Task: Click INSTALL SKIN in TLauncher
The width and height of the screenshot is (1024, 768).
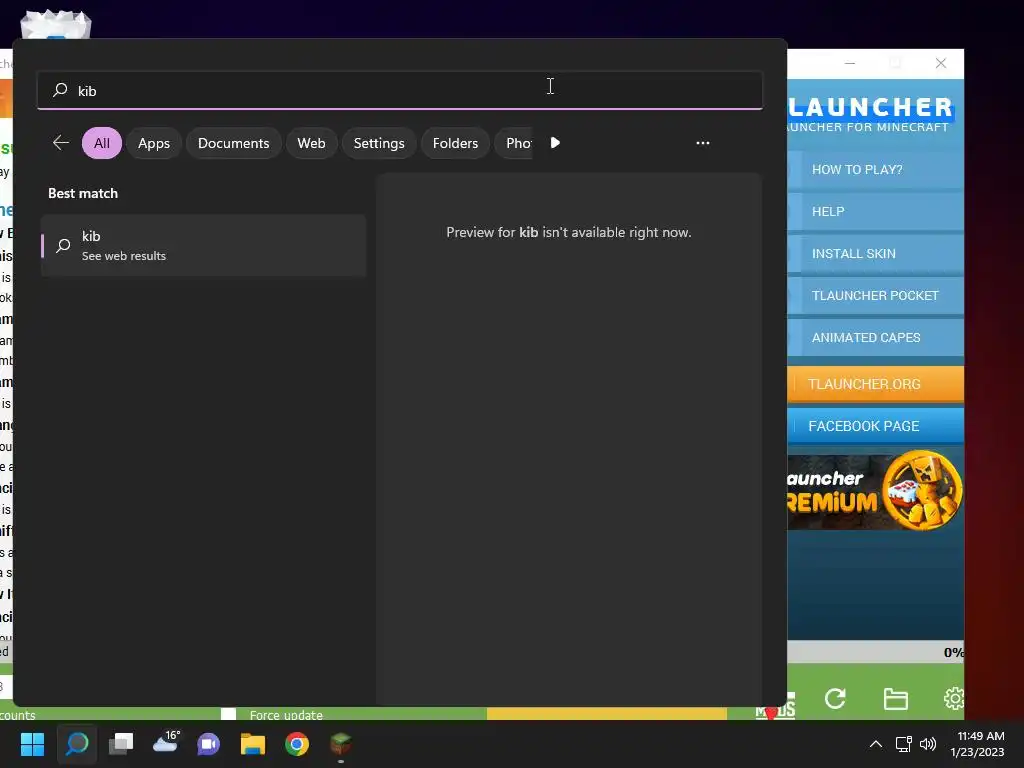Action: click(875, 253)
